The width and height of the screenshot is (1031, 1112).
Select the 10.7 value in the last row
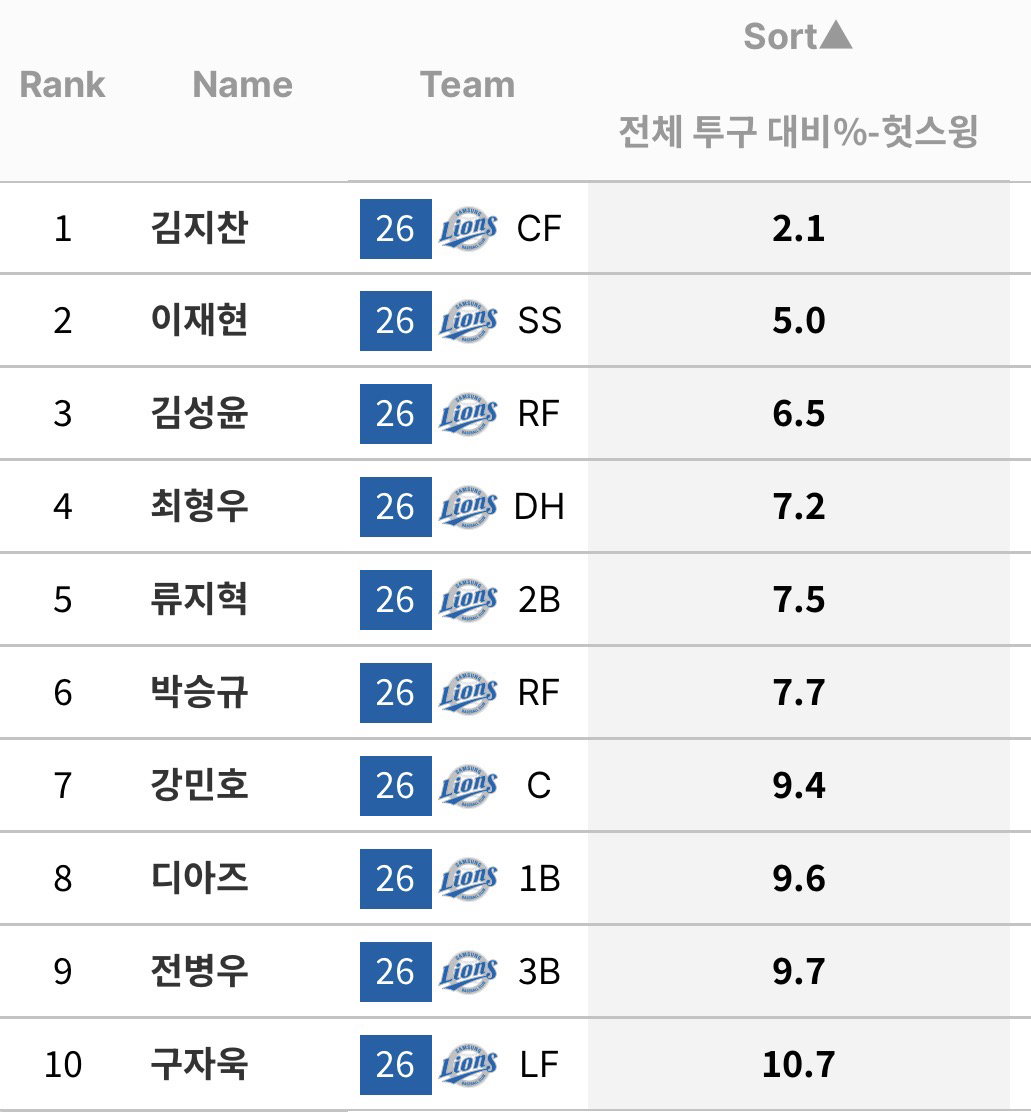point(798,1064)
